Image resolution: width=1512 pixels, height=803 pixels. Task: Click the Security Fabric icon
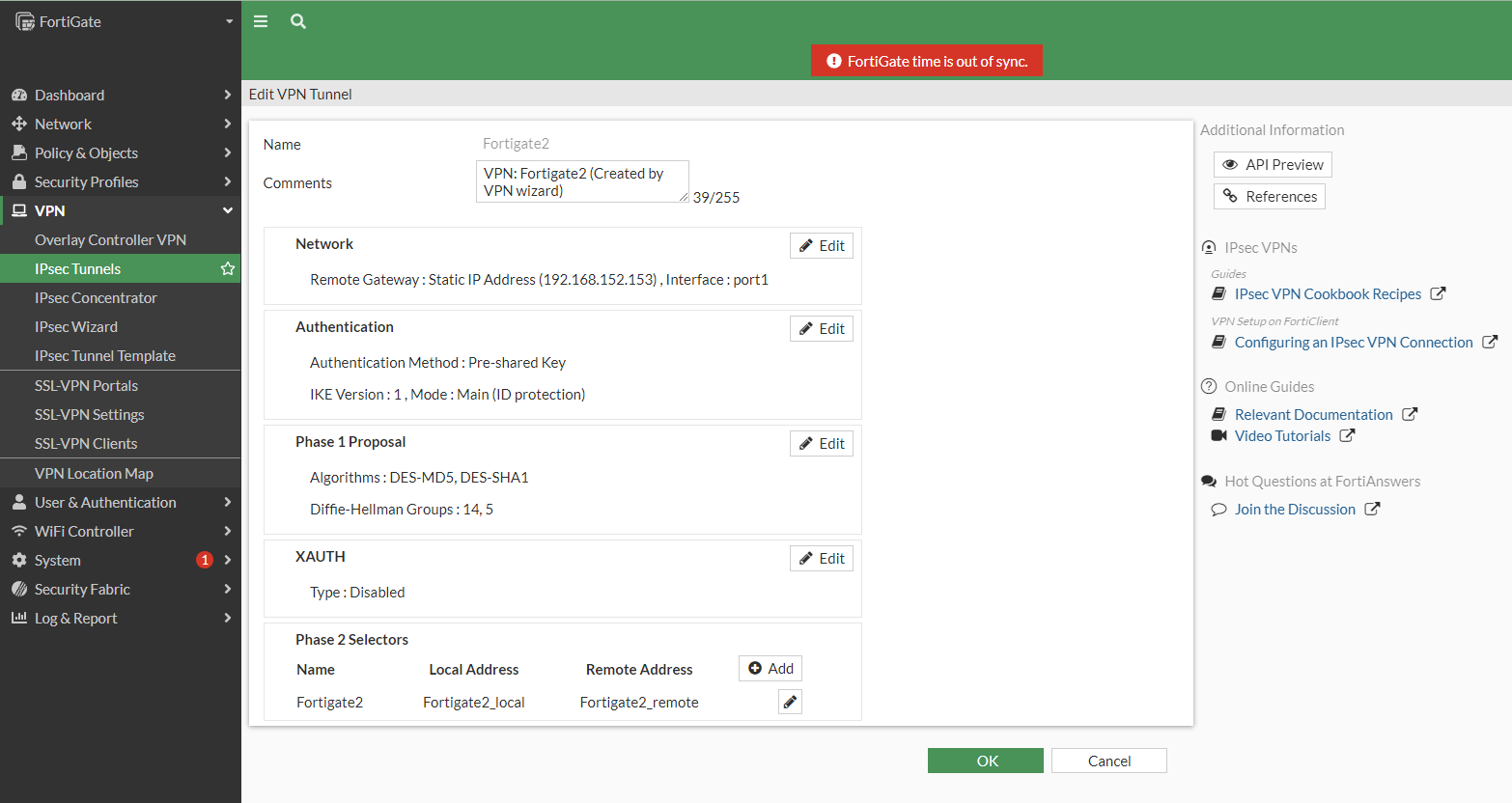19,589
